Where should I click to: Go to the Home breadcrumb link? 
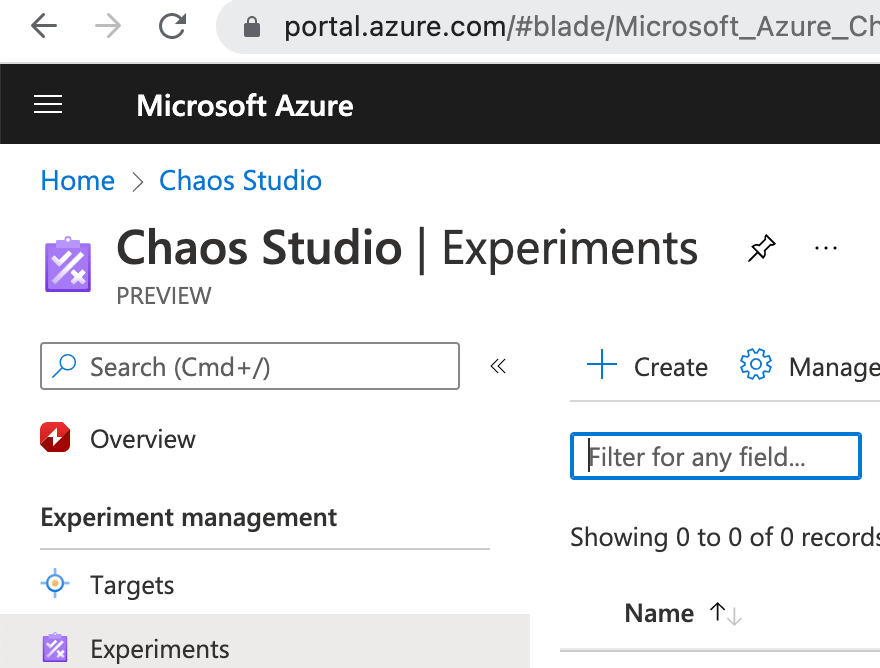(x=78, y=181)
